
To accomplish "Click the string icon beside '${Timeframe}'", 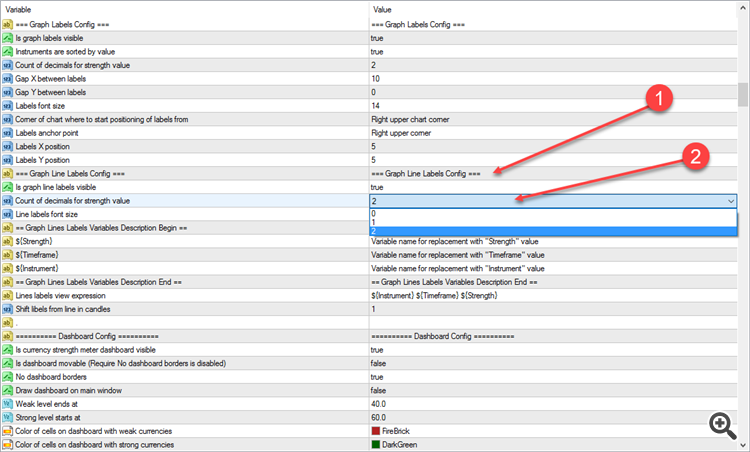I will pos(7,255).
